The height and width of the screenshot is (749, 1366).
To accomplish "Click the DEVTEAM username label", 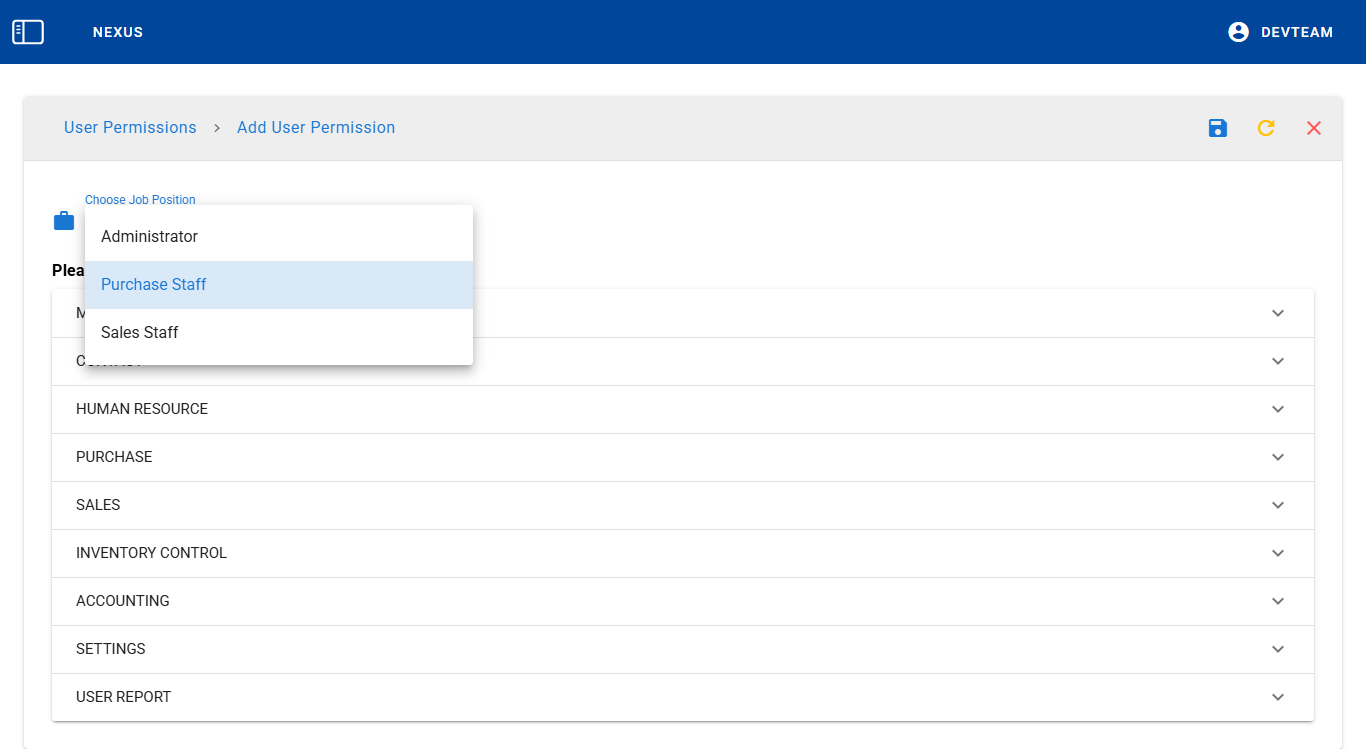I will pos(1297,32).
